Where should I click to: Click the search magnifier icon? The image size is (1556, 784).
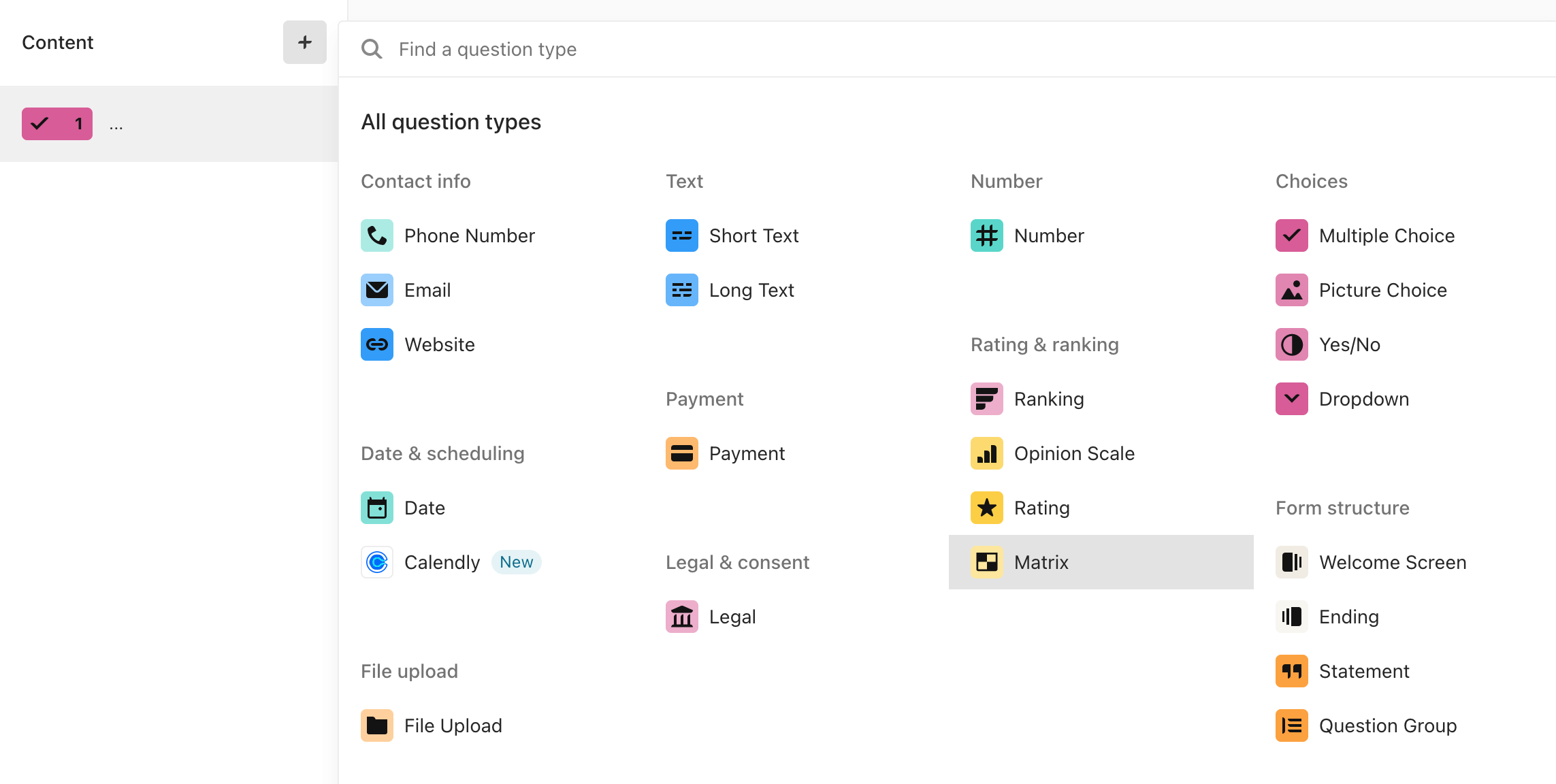(372, 49)
